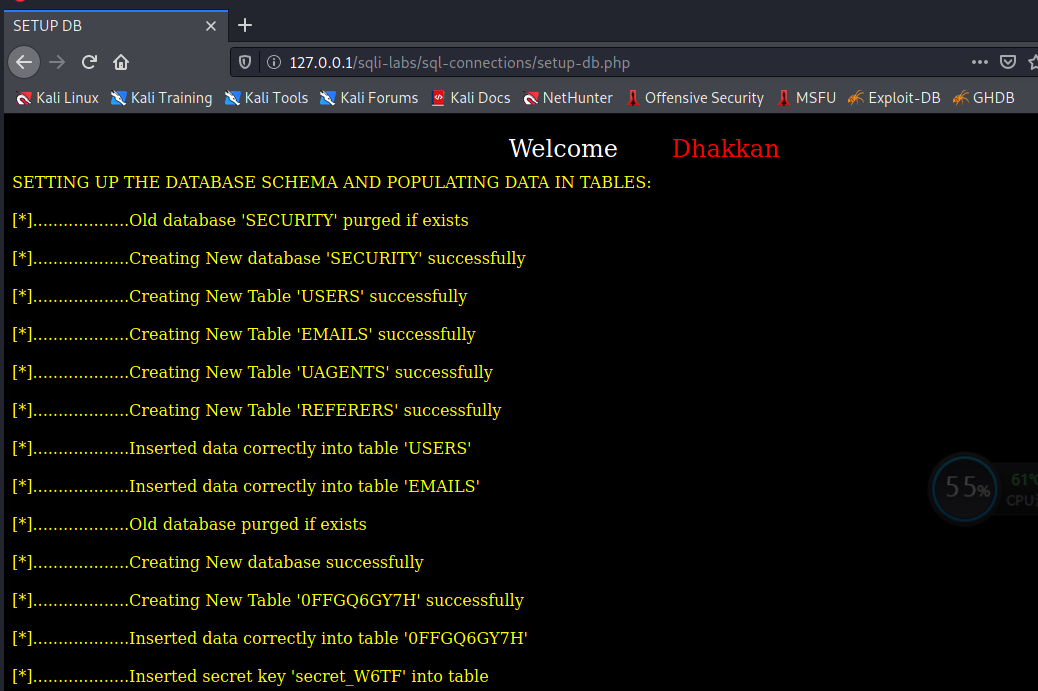The width and height of the screenshot is (1038, 691).
Task: Open the MSFU bookmark
Action: pos(806,98)
